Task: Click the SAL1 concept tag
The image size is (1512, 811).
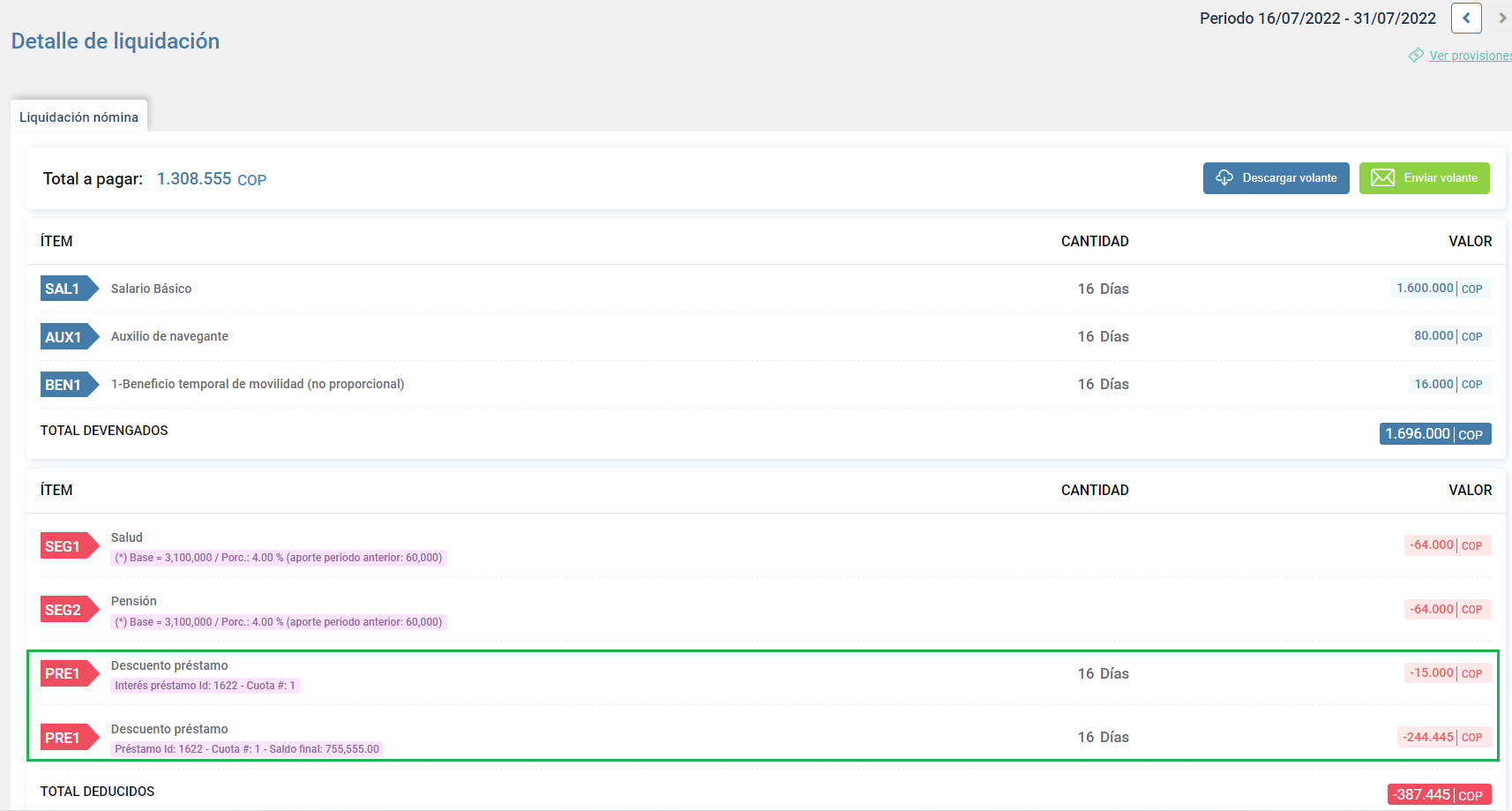Action: 70,289
